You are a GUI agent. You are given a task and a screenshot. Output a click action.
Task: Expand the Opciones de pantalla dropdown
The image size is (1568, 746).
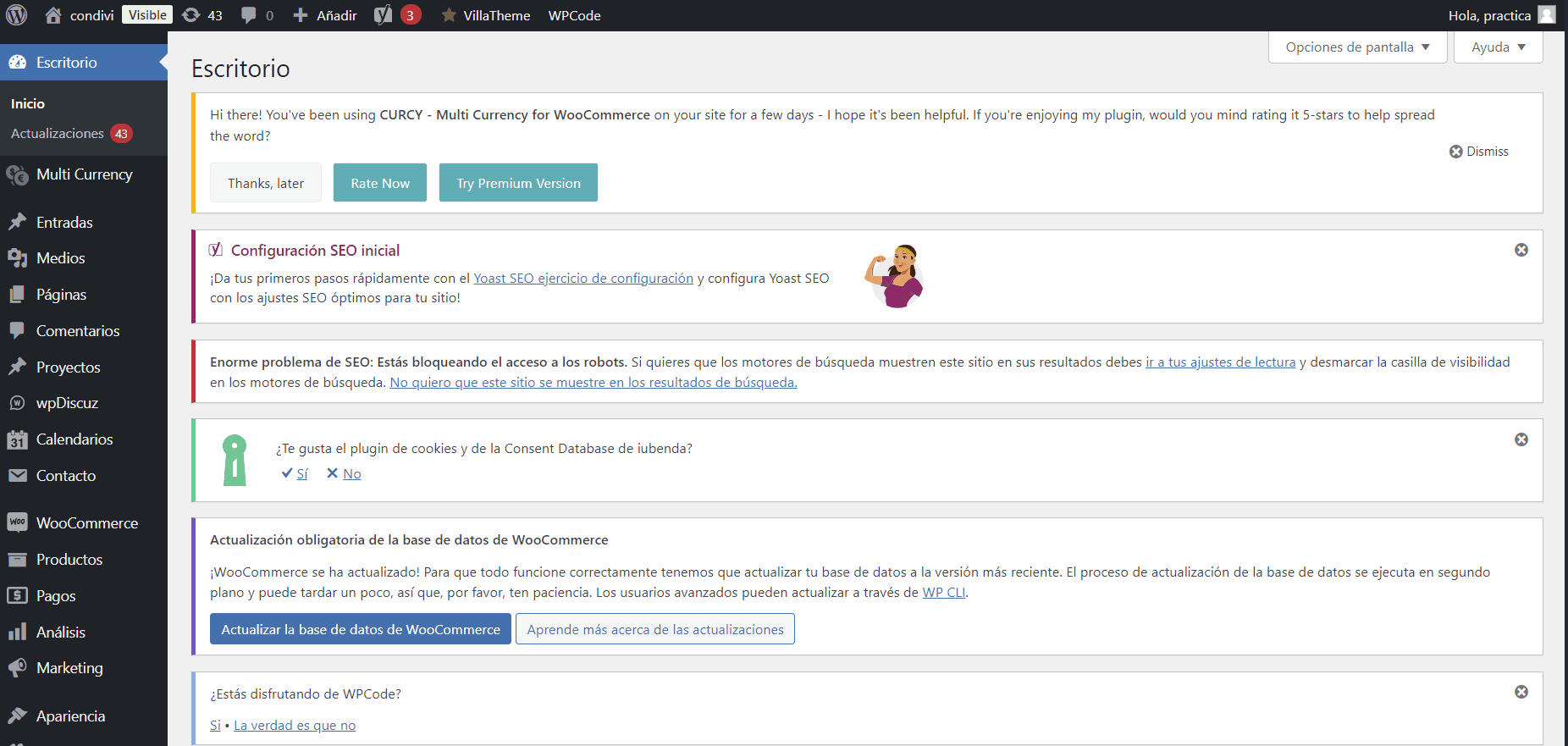click(1357, 47)
